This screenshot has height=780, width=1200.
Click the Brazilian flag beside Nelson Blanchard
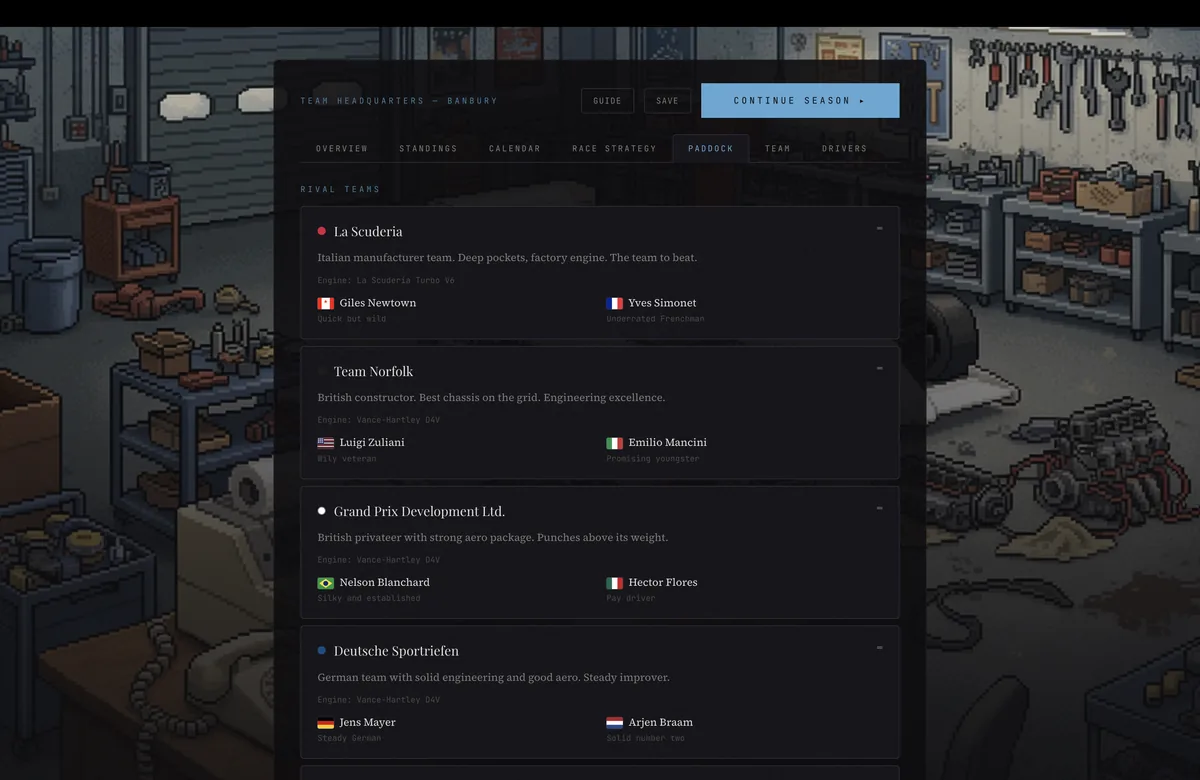click(325, 583)
